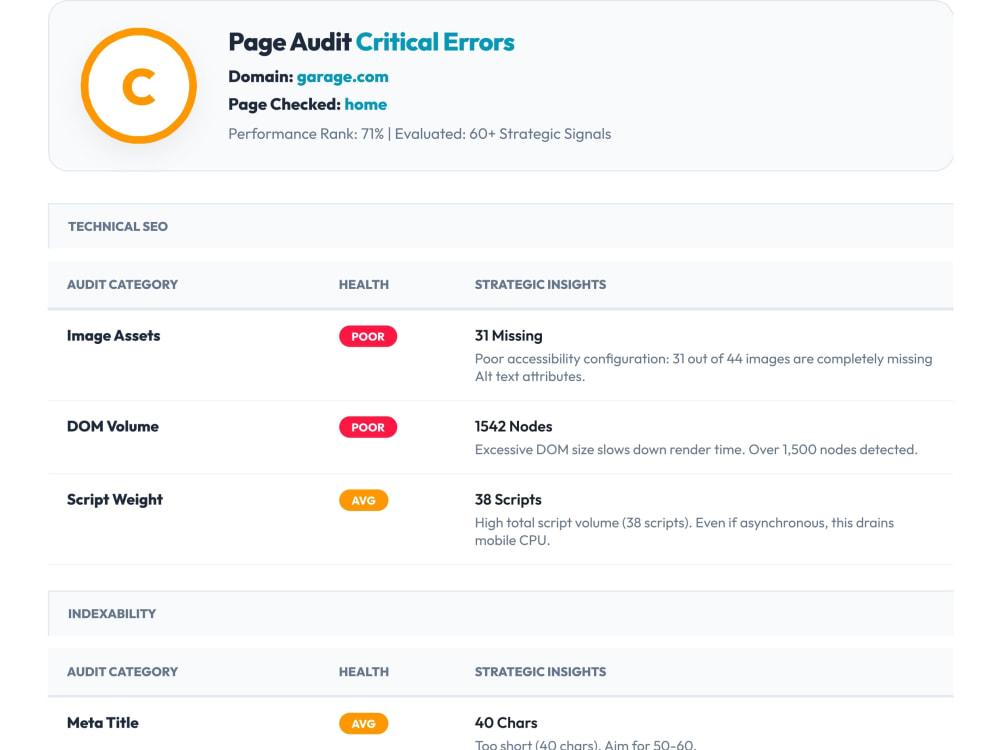
Task: Click the Excessive DOM size description
Action: coord(696,450)
